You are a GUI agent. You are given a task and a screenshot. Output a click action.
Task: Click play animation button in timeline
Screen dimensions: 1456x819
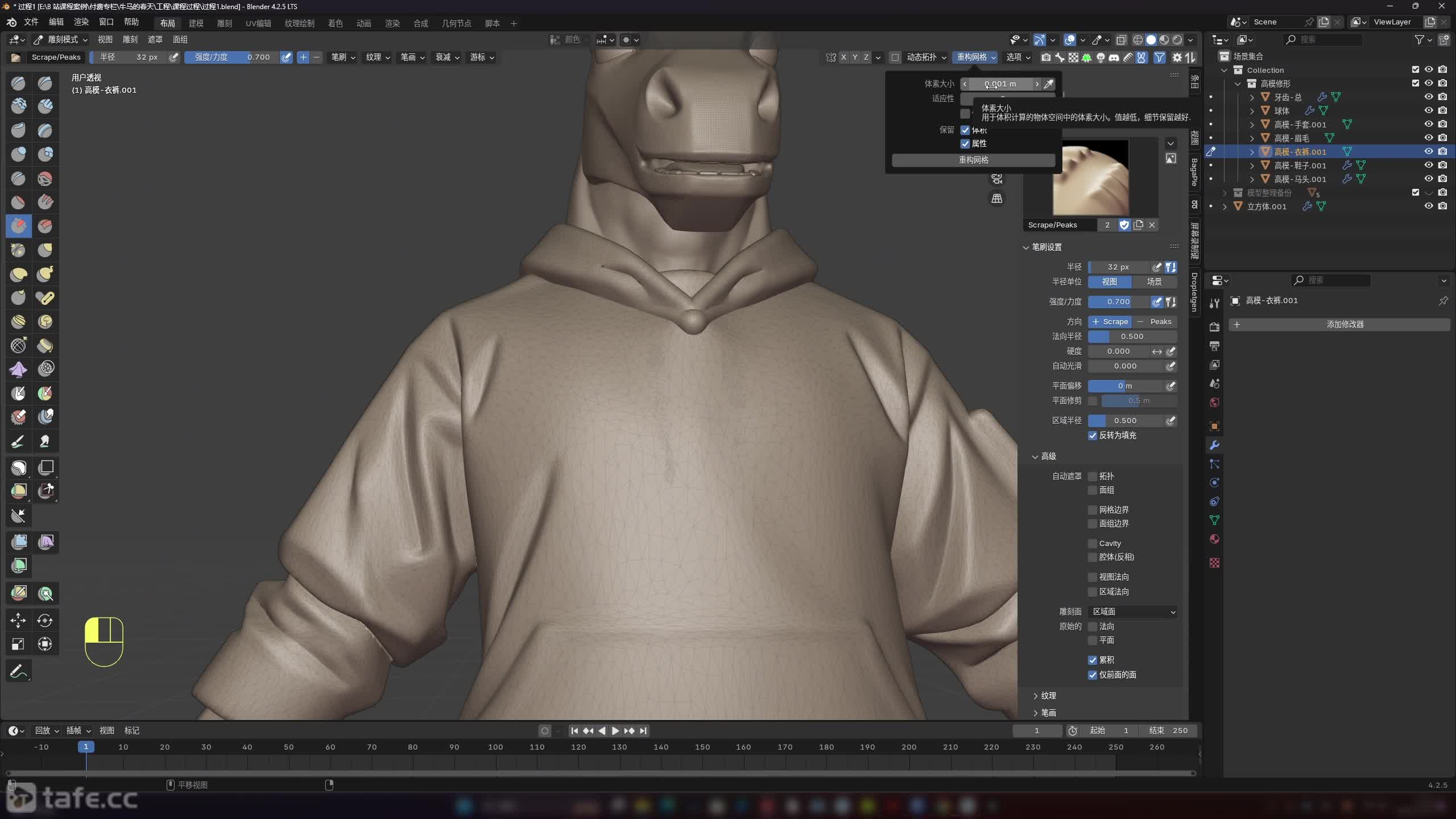(x=615, y=730)
